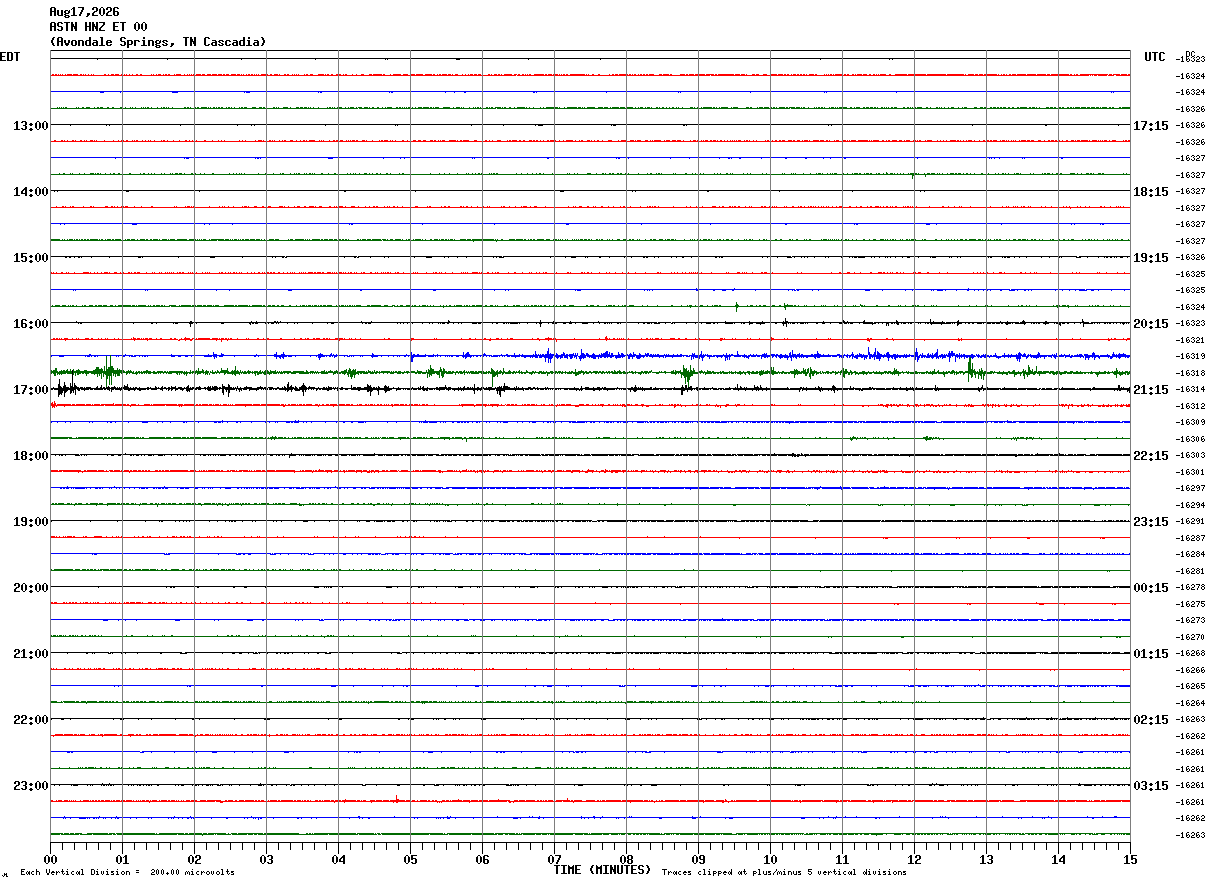Click the TIME (MINUTES) axis title

(x=602, y=870)
